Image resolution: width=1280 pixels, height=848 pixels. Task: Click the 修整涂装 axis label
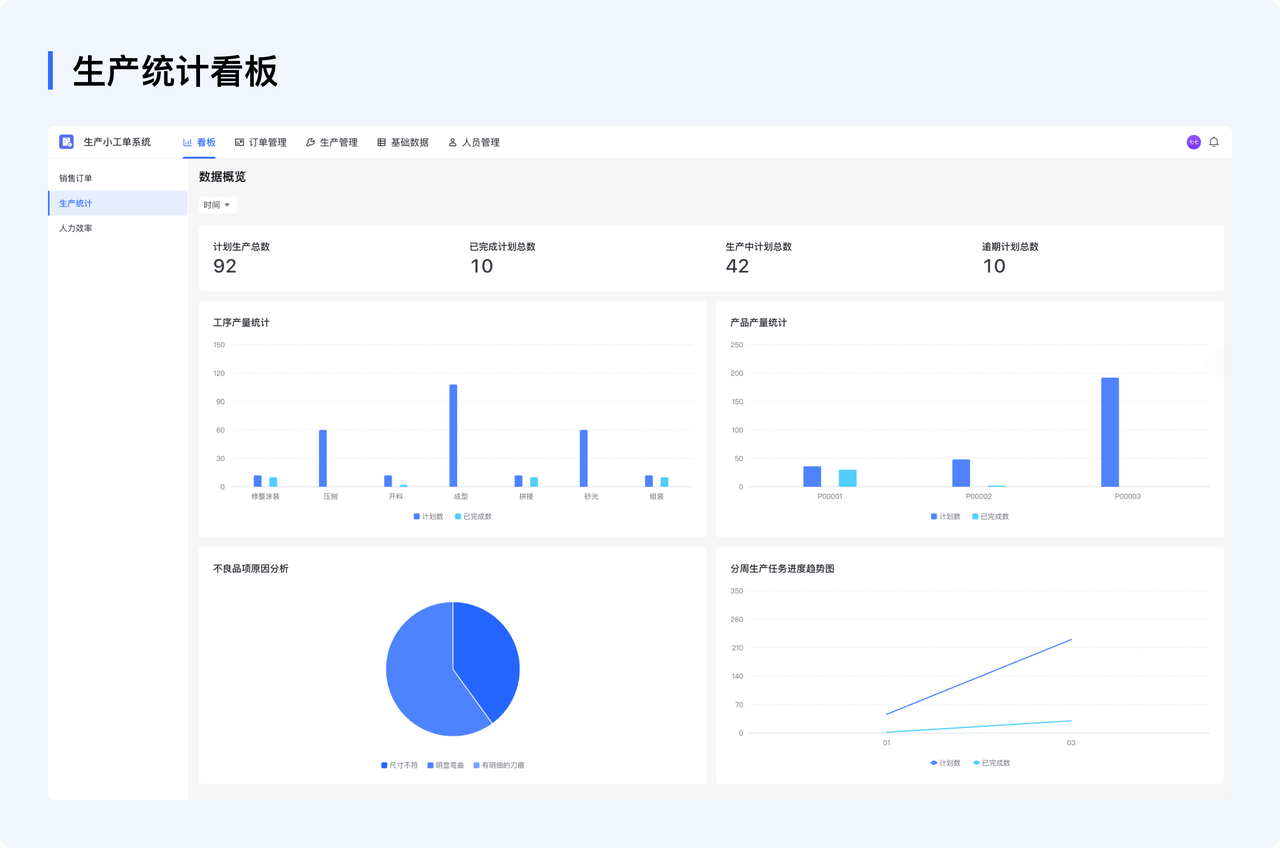click(265, 497)
